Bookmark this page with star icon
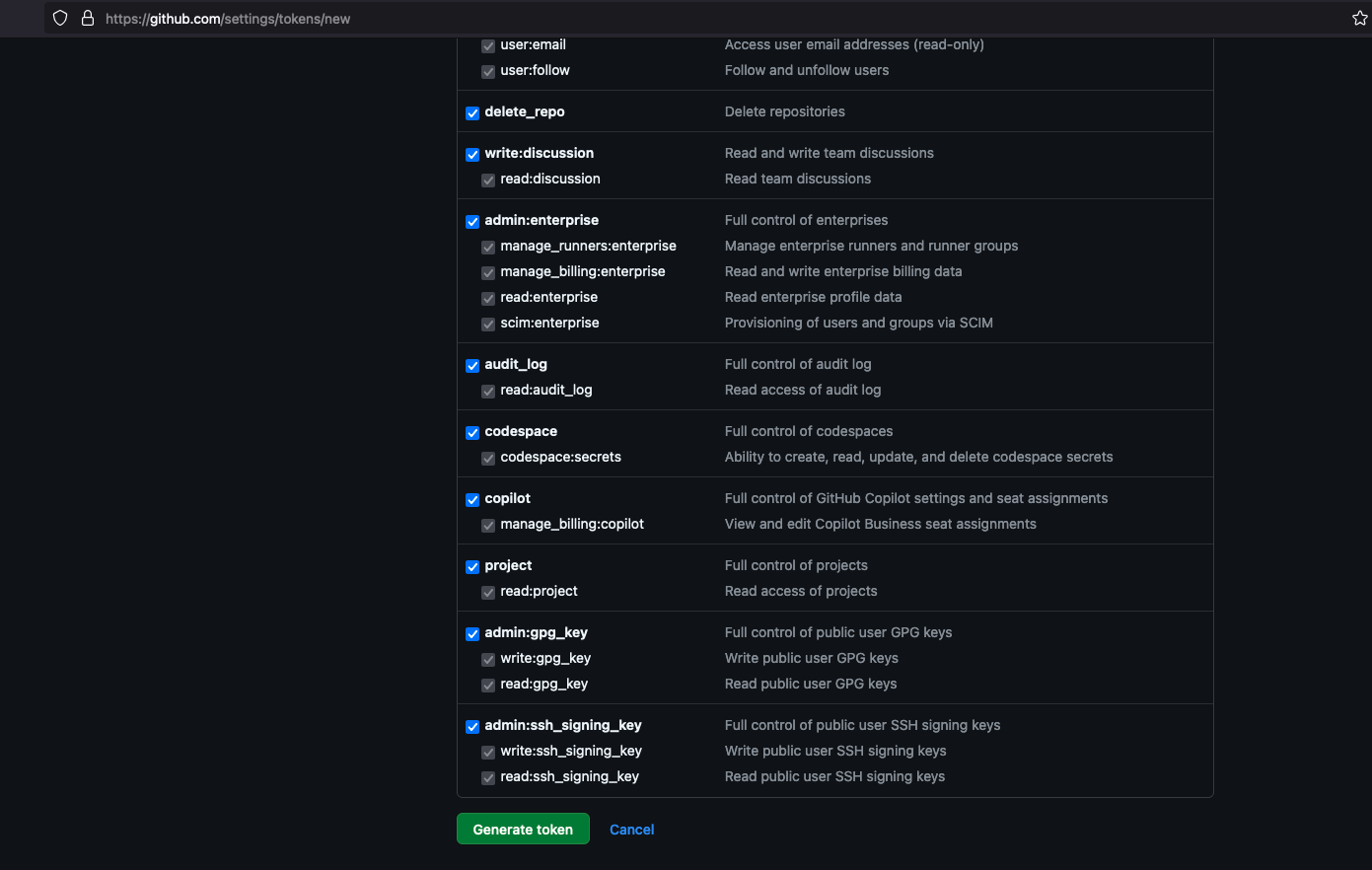1372x870 pixels. 1359,18
